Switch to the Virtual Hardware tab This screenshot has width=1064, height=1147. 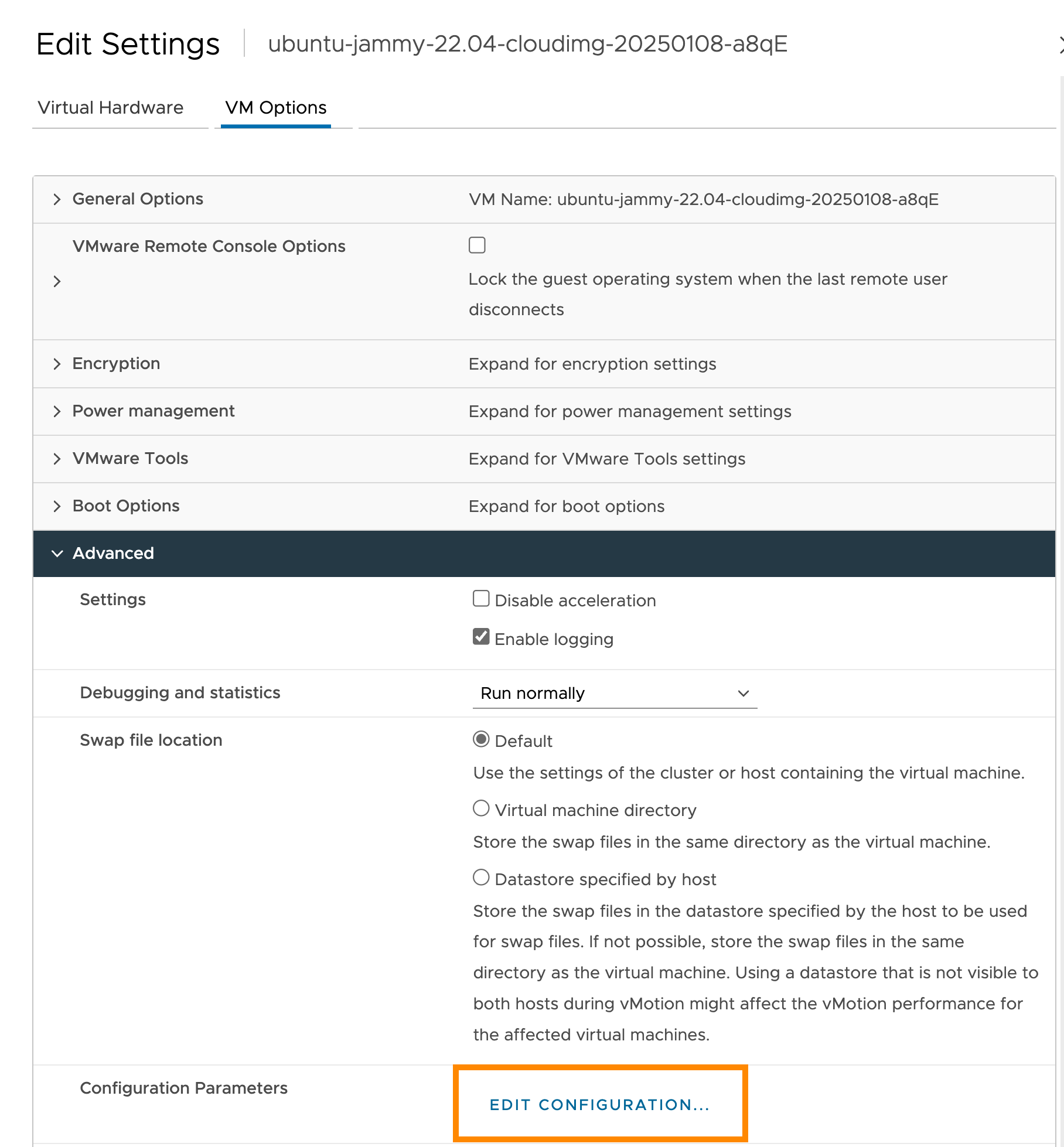tap(111, 107)
